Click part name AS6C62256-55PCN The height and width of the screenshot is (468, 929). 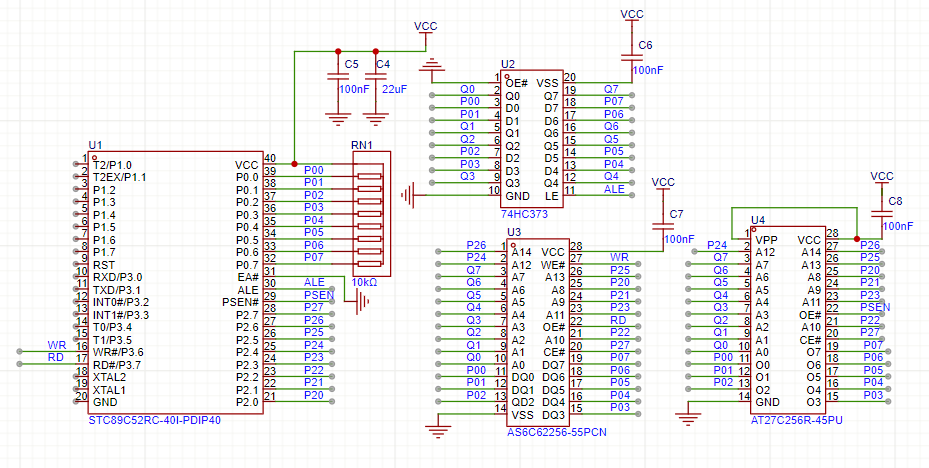(x=556, y=432)
